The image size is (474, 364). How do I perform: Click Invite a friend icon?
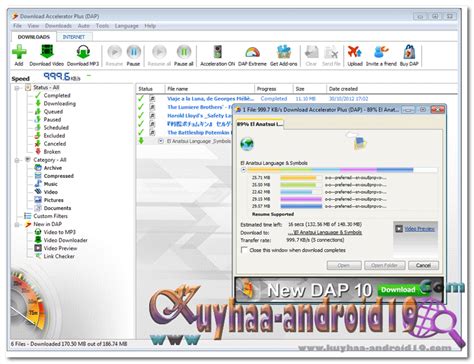[x=381, y=52]
